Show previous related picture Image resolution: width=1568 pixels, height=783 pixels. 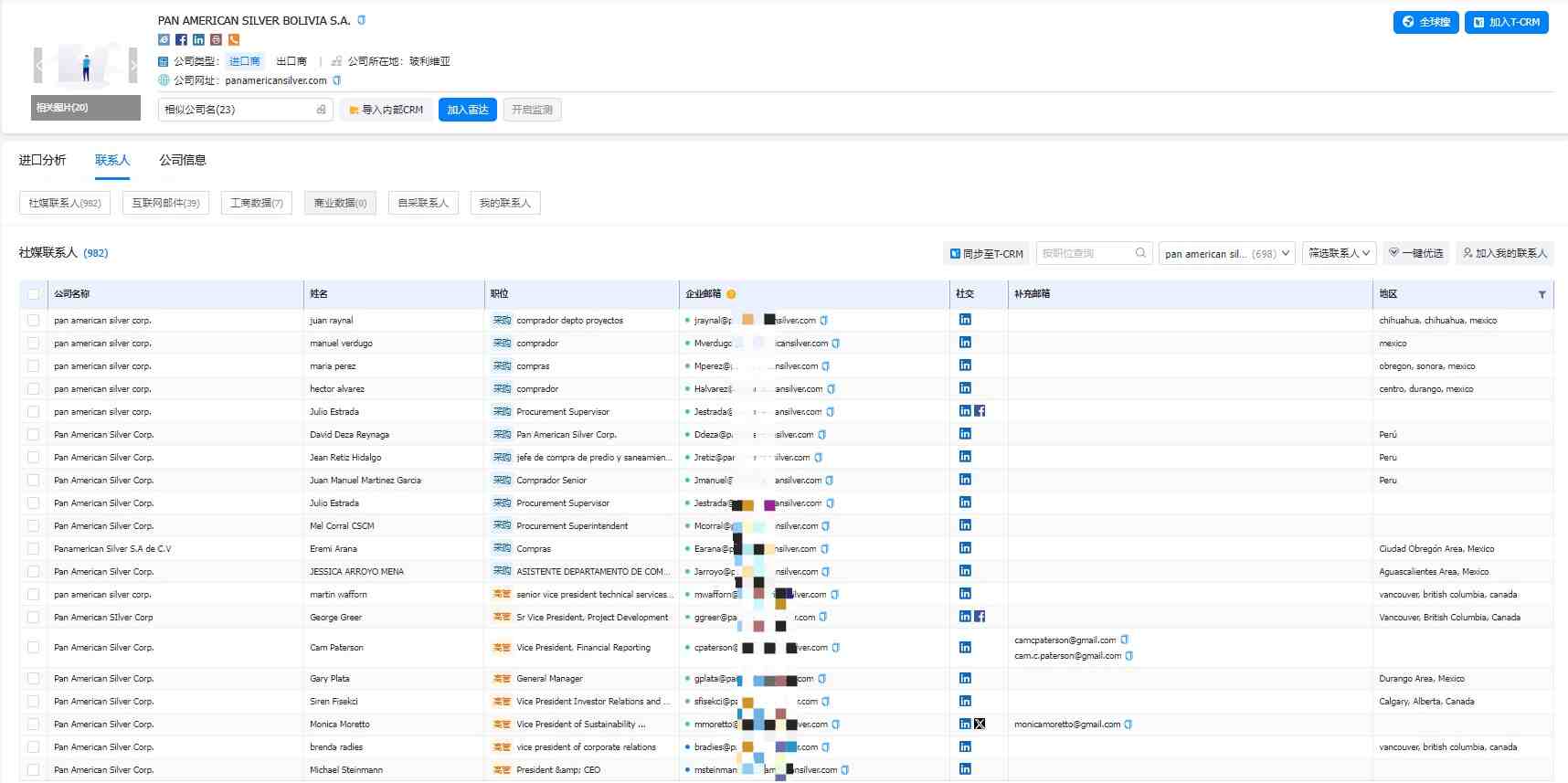pyautogui.click(x=38, y=66)
